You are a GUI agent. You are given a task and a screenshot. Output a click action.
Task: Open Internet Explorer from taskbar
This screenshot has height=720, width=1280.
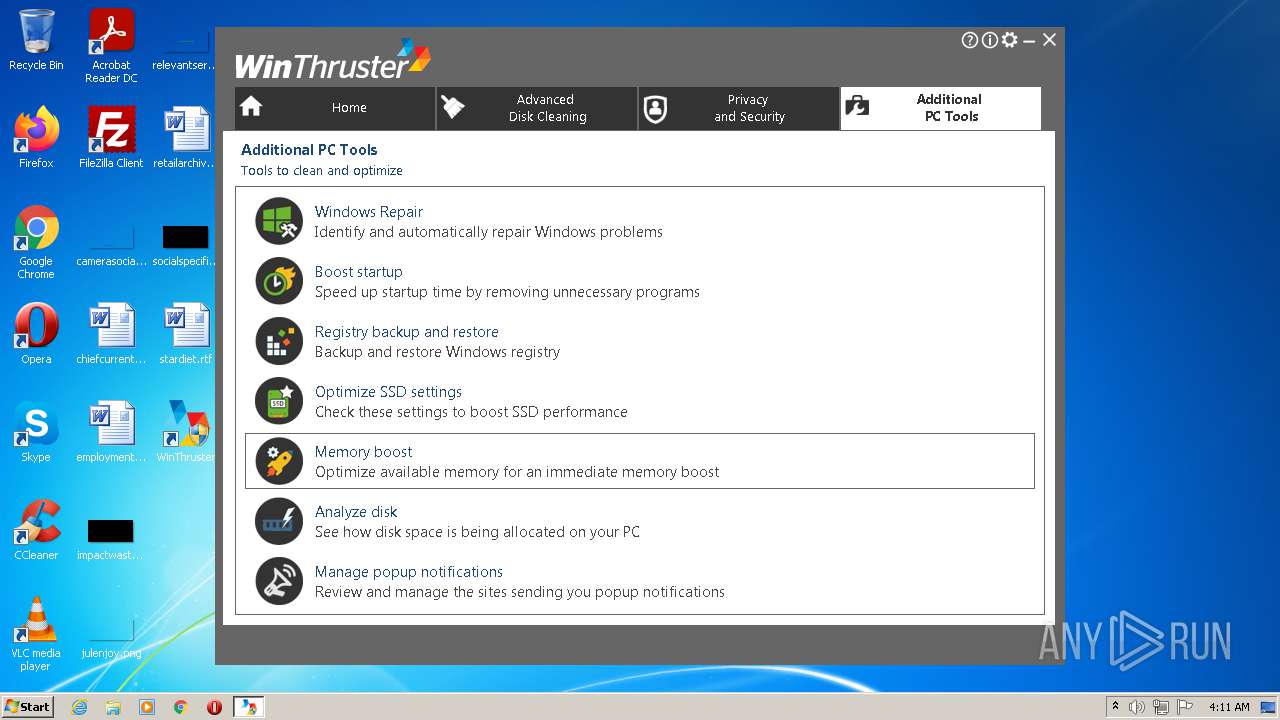(79, 707)
